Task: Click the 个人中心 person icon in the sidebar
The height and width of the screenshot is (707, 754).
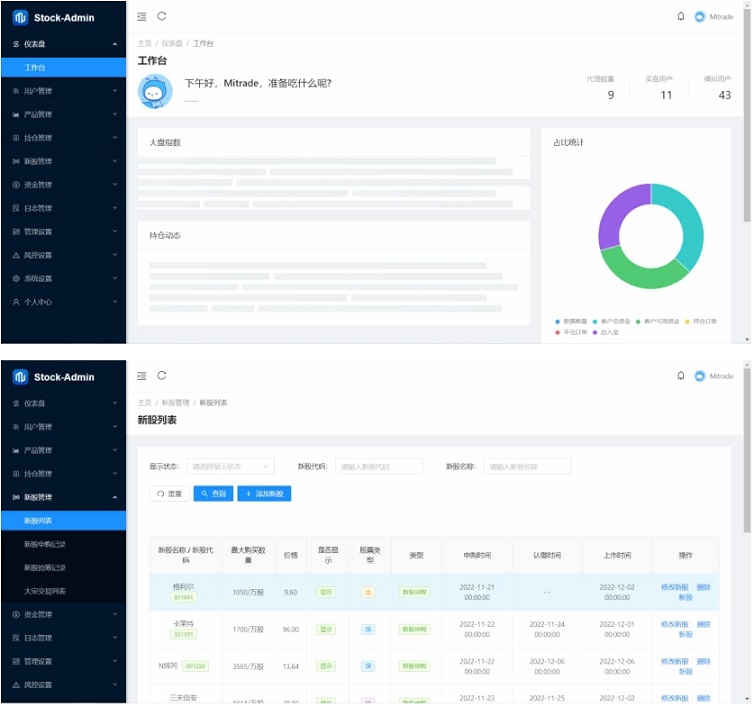Action: 15,302
